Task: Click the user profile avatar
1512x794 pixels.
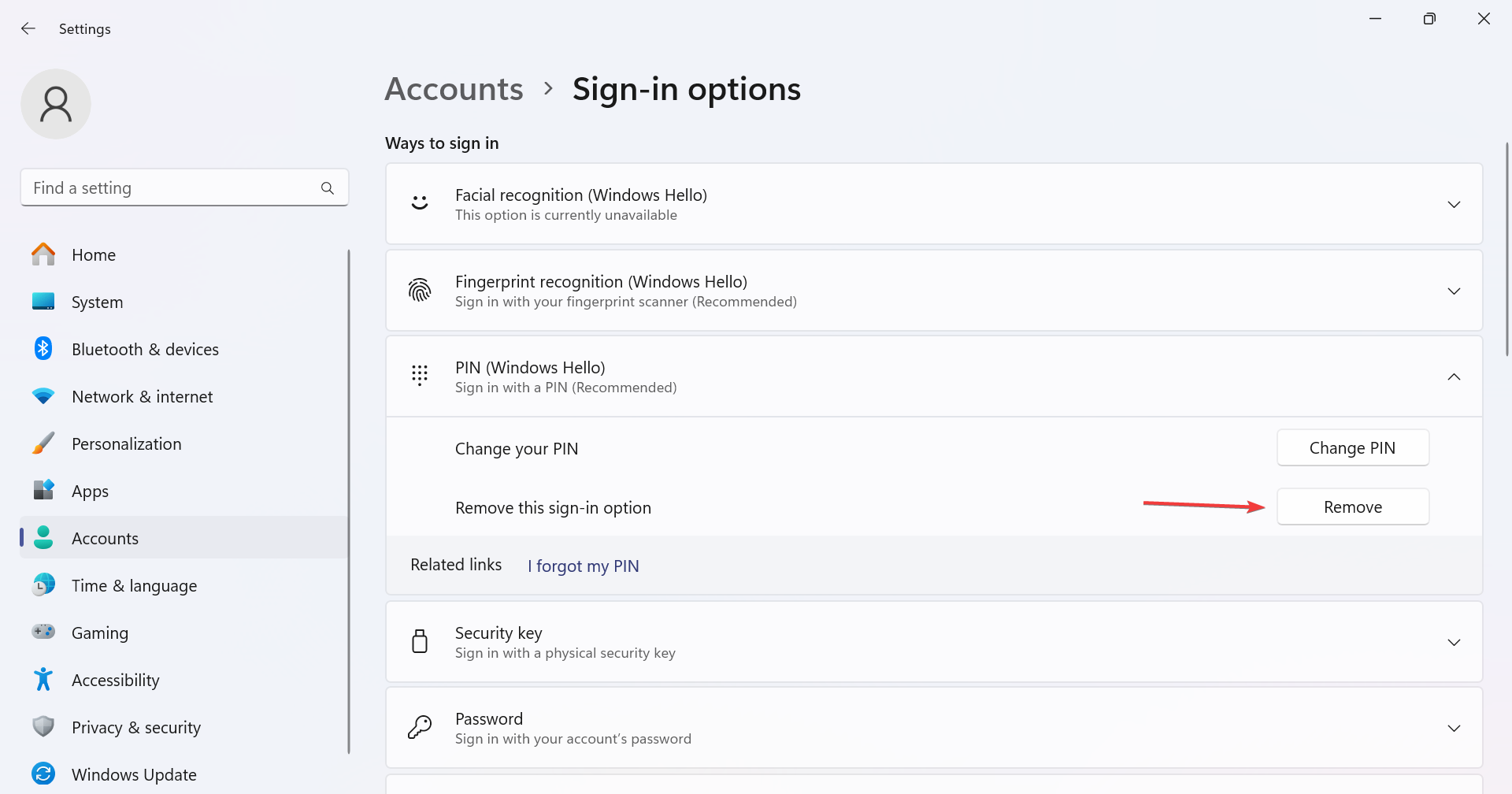Action: [56, 104]
